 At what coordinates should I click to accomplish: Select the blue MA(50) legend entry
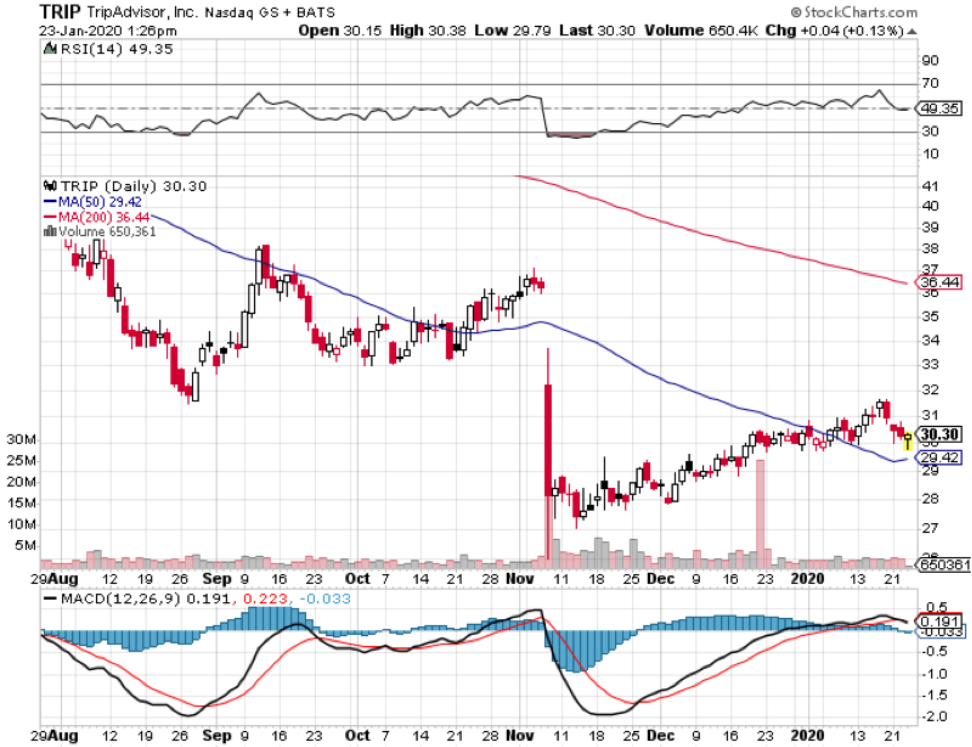(x=98, y=201)
